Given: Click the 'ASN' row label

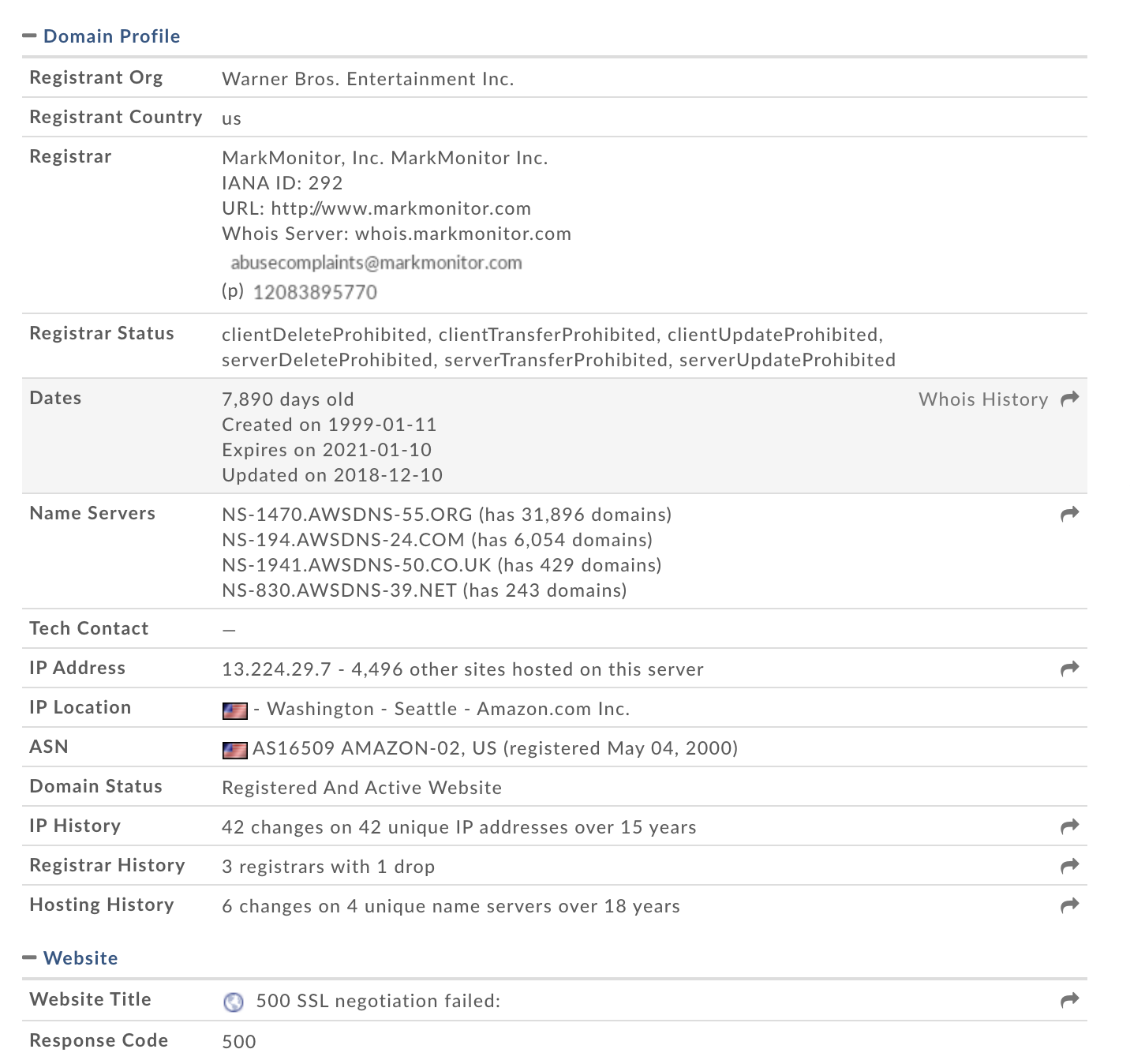Looking at the screenshot, I should tap(49, 747).
